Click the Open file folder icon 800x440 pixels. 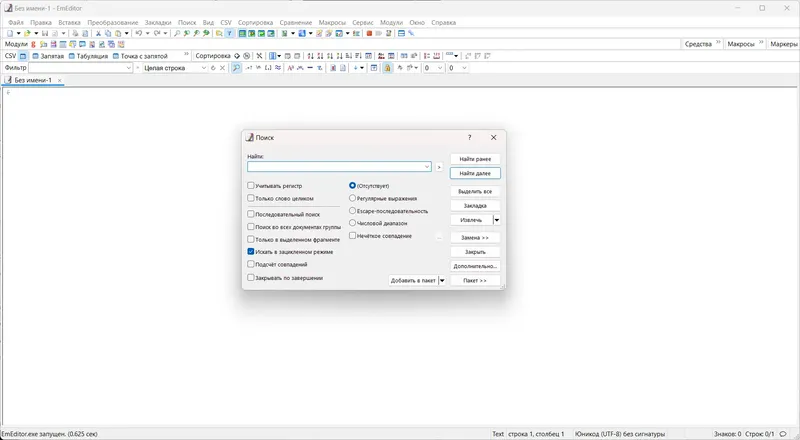click(x=27, y=33)
